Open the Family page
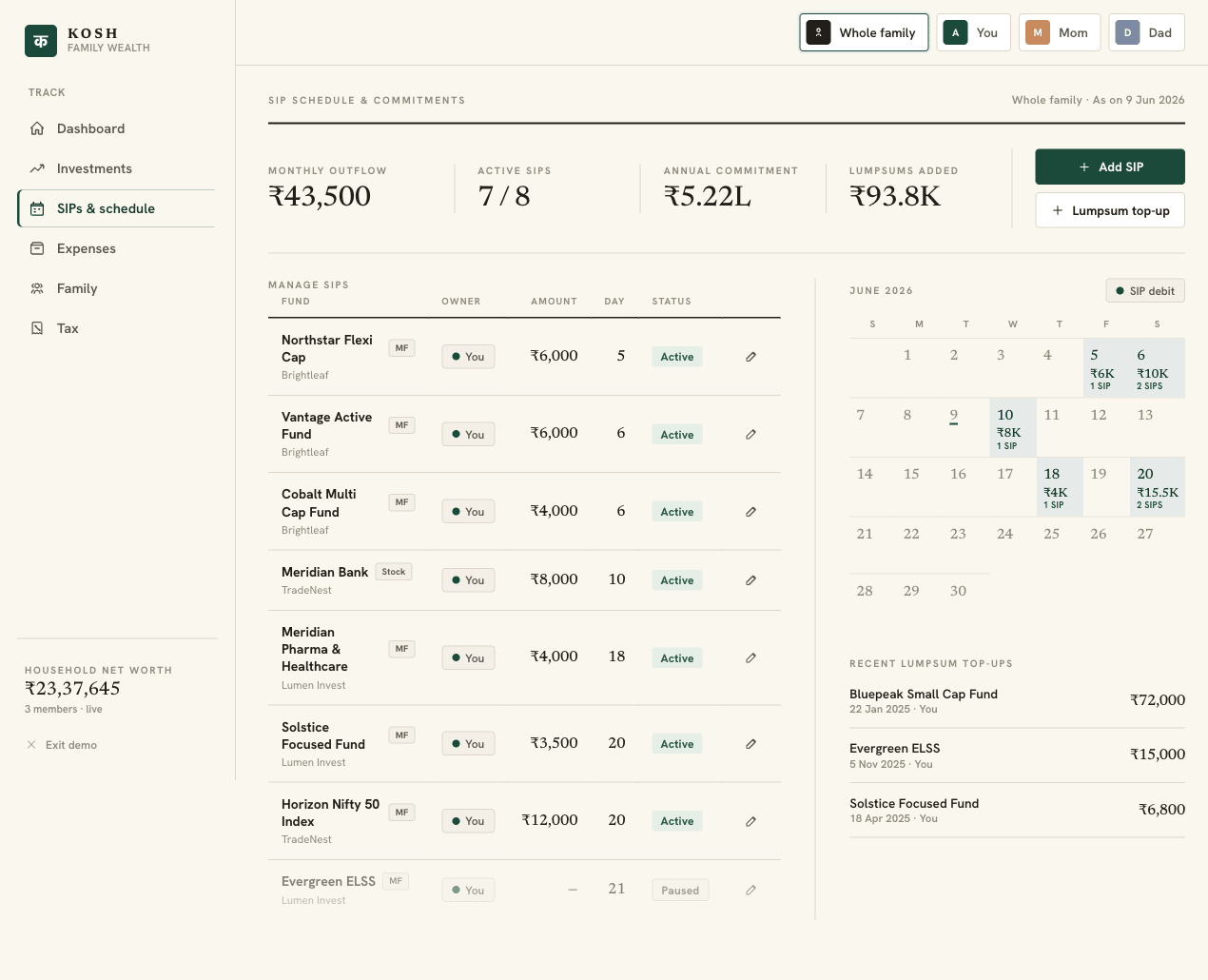Image resolution: width=1208 pixels, height=980 pixels. coord(116,288)
